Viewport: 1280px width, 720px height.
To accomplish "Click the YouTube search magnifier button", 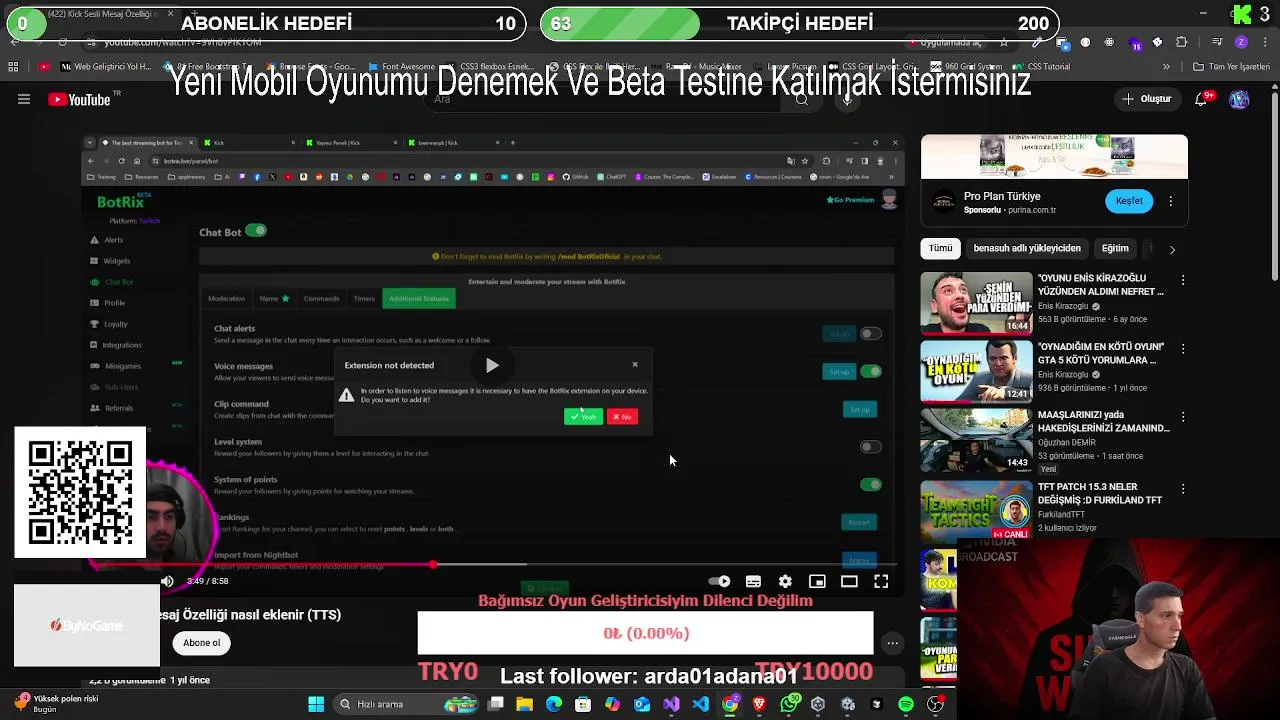I will (801, 99).
